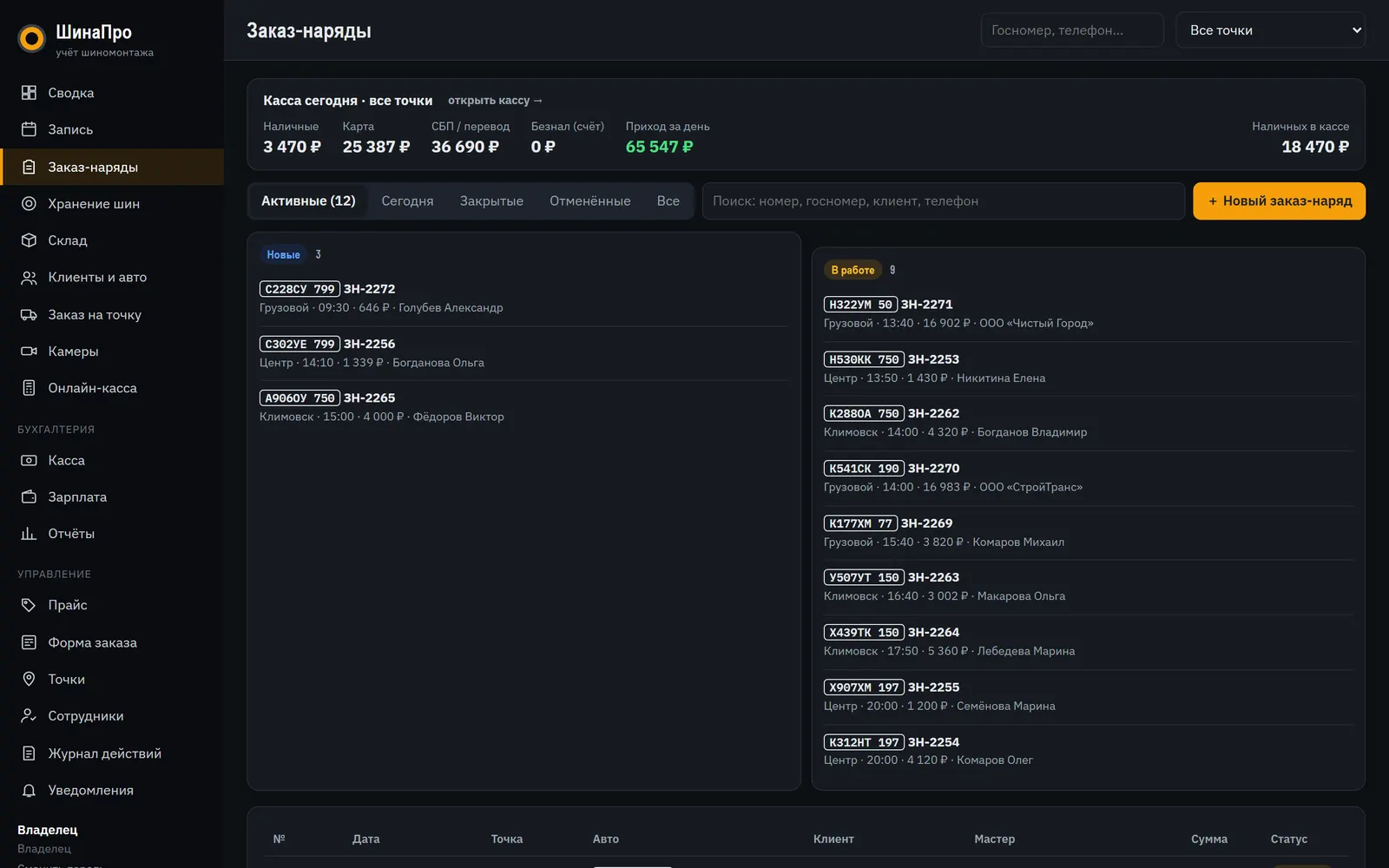Open the Сводка dashboard icon
The image size is (1389, 868).
tap(29, 93)
